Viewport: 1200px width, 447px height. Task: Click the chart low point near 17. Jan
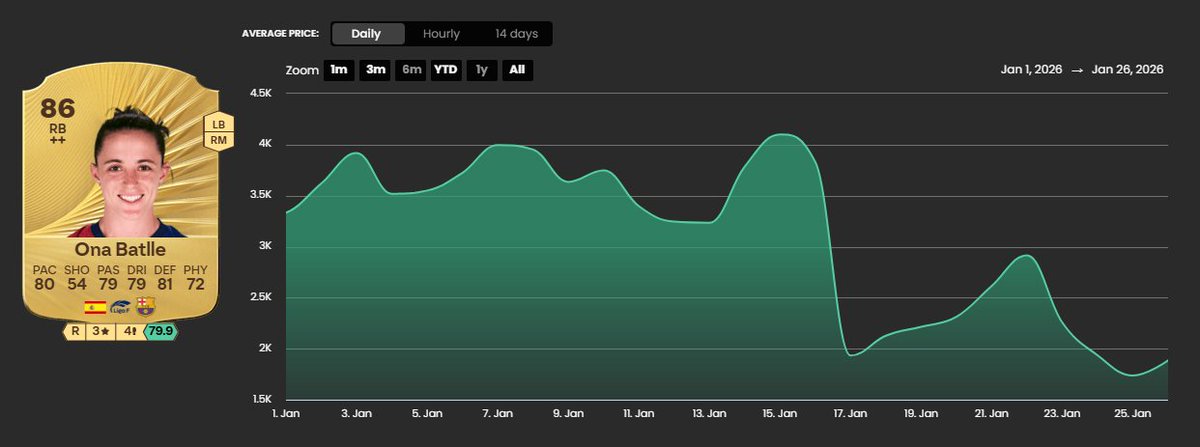[851, 355]
